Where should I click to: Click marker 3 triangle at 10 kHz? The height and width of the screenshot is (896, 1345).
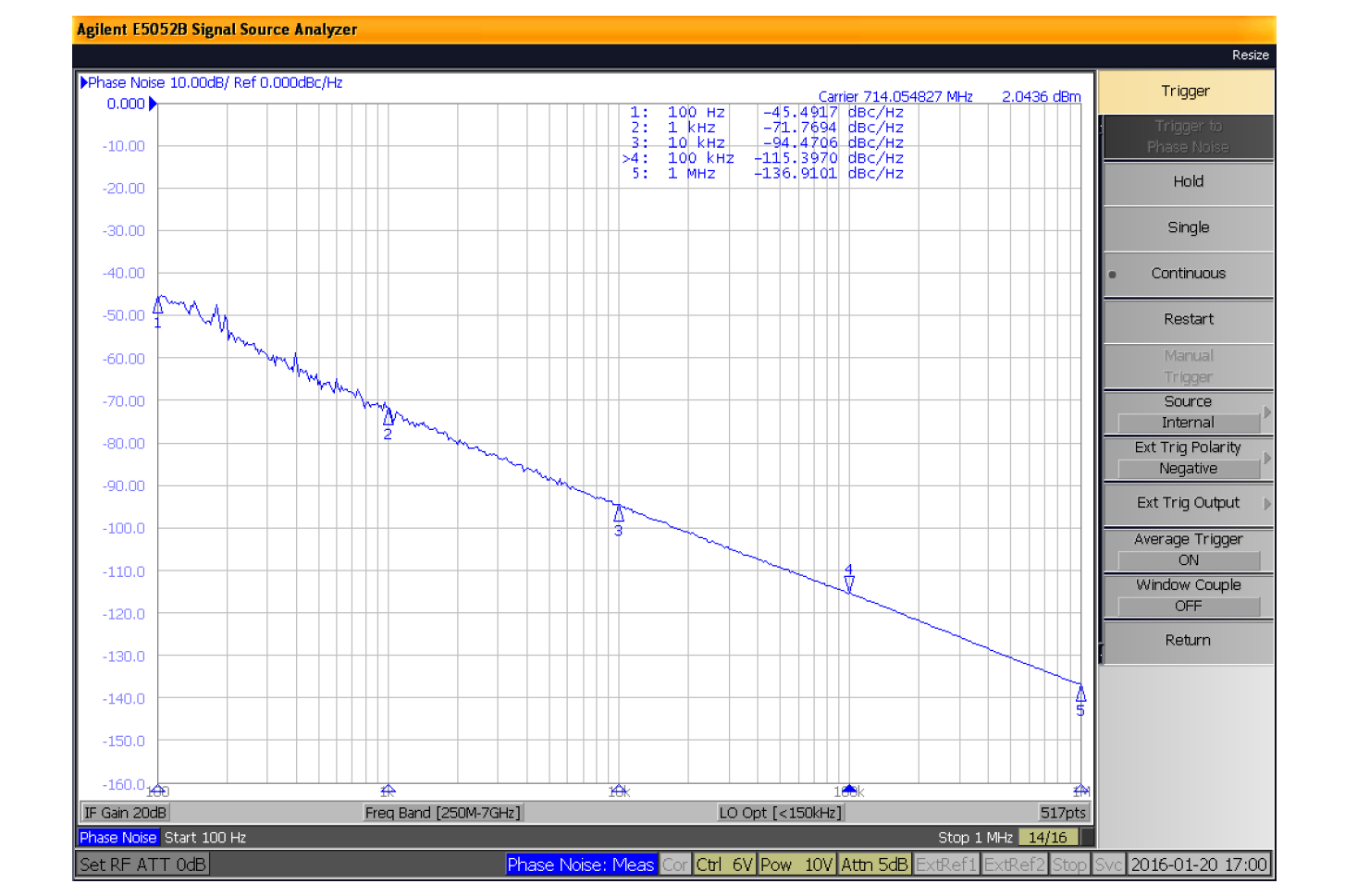click(x=619, y=514)
